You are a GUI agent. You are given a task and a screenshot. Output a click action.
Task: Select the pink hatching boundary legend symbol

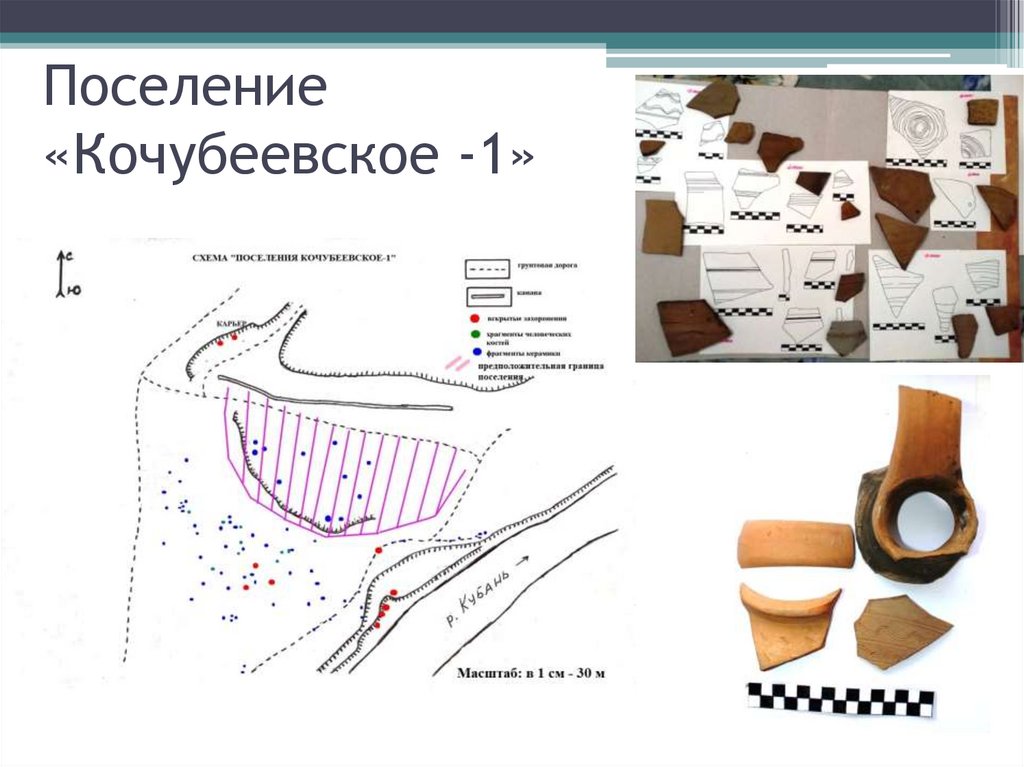pos(457,363)
